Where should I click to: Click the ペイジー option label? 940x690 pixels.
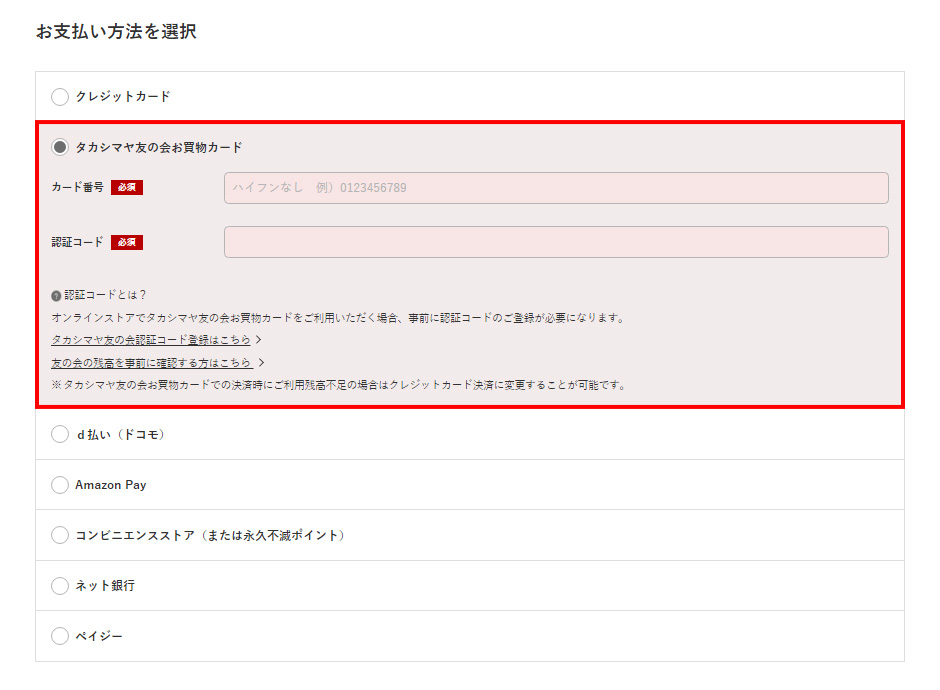[x=99, y=635]
